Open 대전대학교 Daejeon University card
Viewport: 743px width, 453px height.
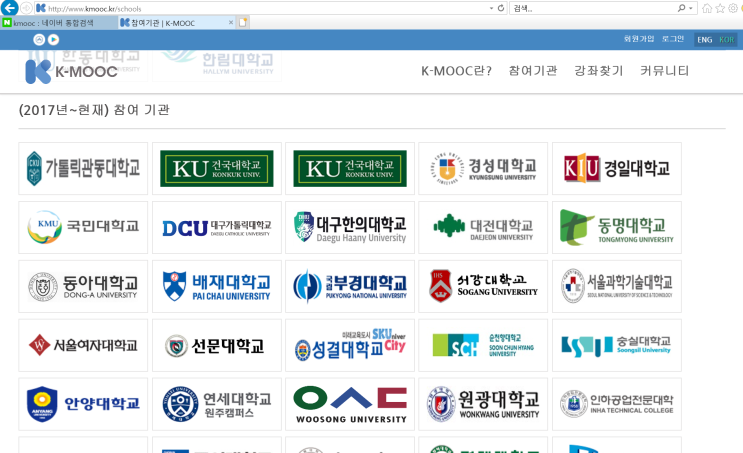pos(483,227)
